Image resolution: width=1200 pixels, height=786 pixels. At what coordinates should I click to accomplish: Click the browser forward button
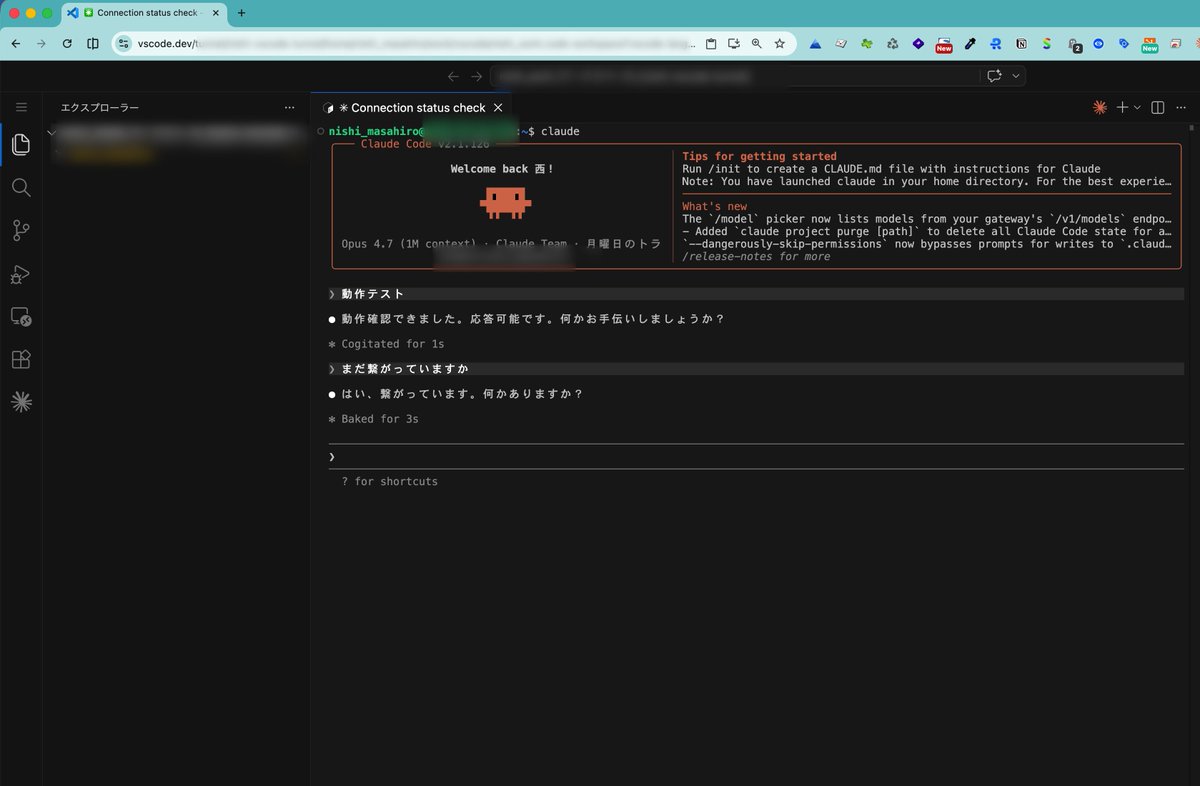coord(41,44)
